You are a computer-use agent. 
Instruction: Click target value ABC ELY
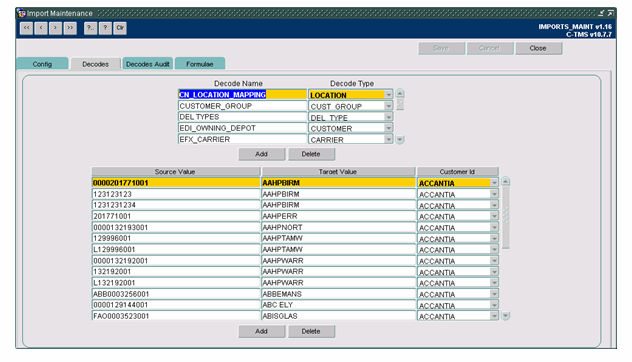(339, 305)
